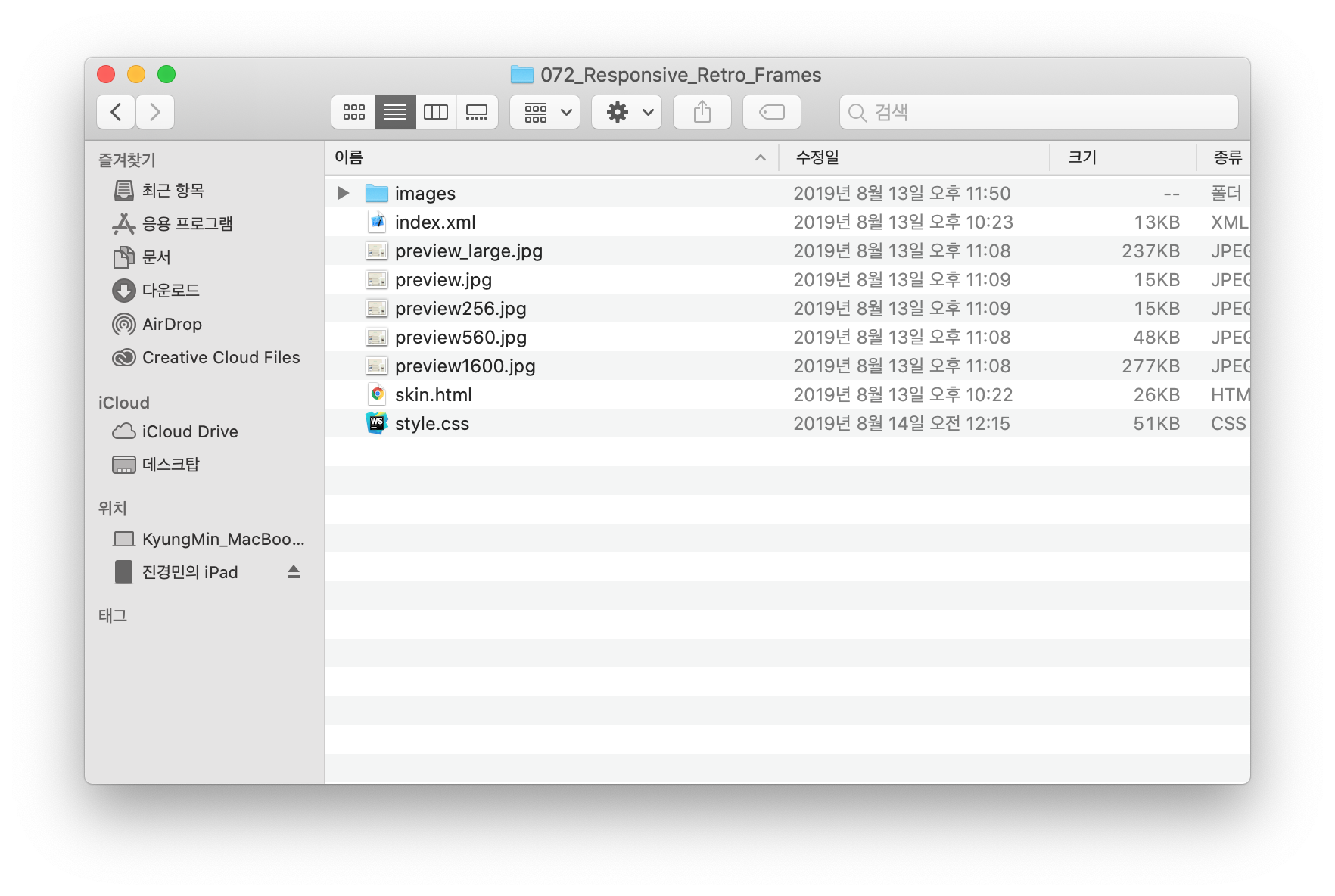Click the 277KB size of preview1600.jpg

point(1150,366)
